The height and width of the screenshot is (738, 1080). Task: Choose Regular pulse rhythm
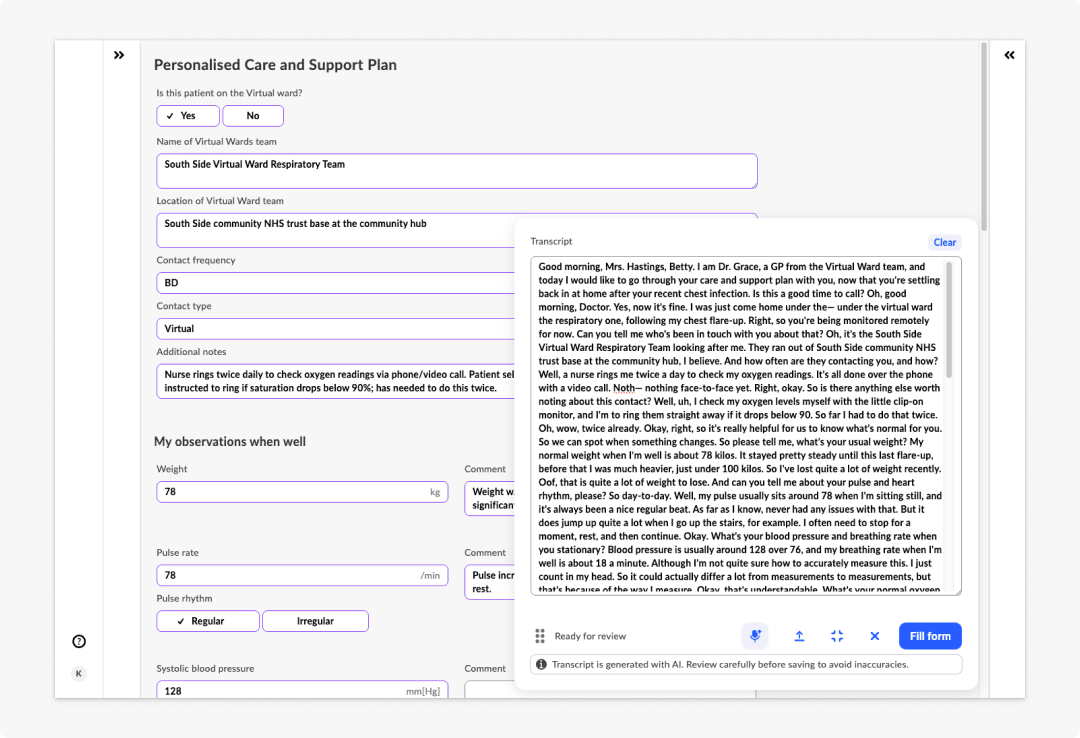[x=208, y=621]
